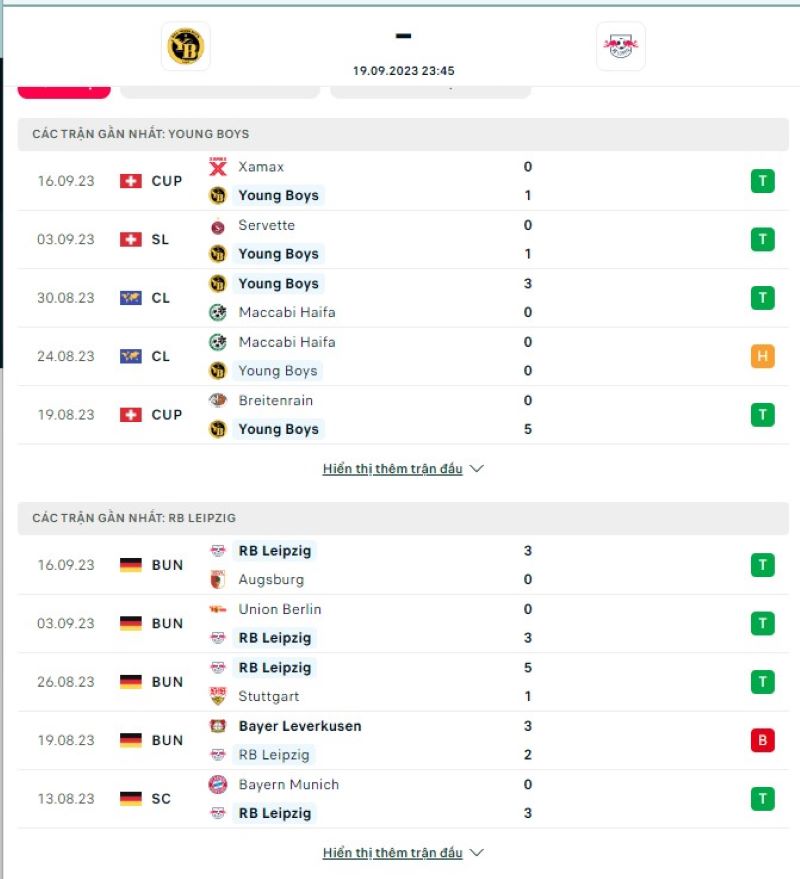This screenshot has height=879, width=800.
Task: Toggle the green T result badge for Xamax match
Action: coord(762,181)
